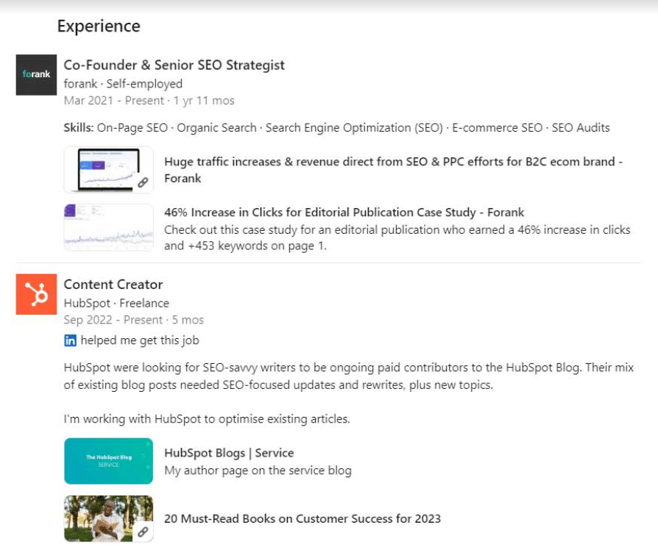Image resolution: width=658 pixels, height=547 pixels.
Task: Click the LinkedIn icon beside helped me get this job
Action: tap(70, 341)
